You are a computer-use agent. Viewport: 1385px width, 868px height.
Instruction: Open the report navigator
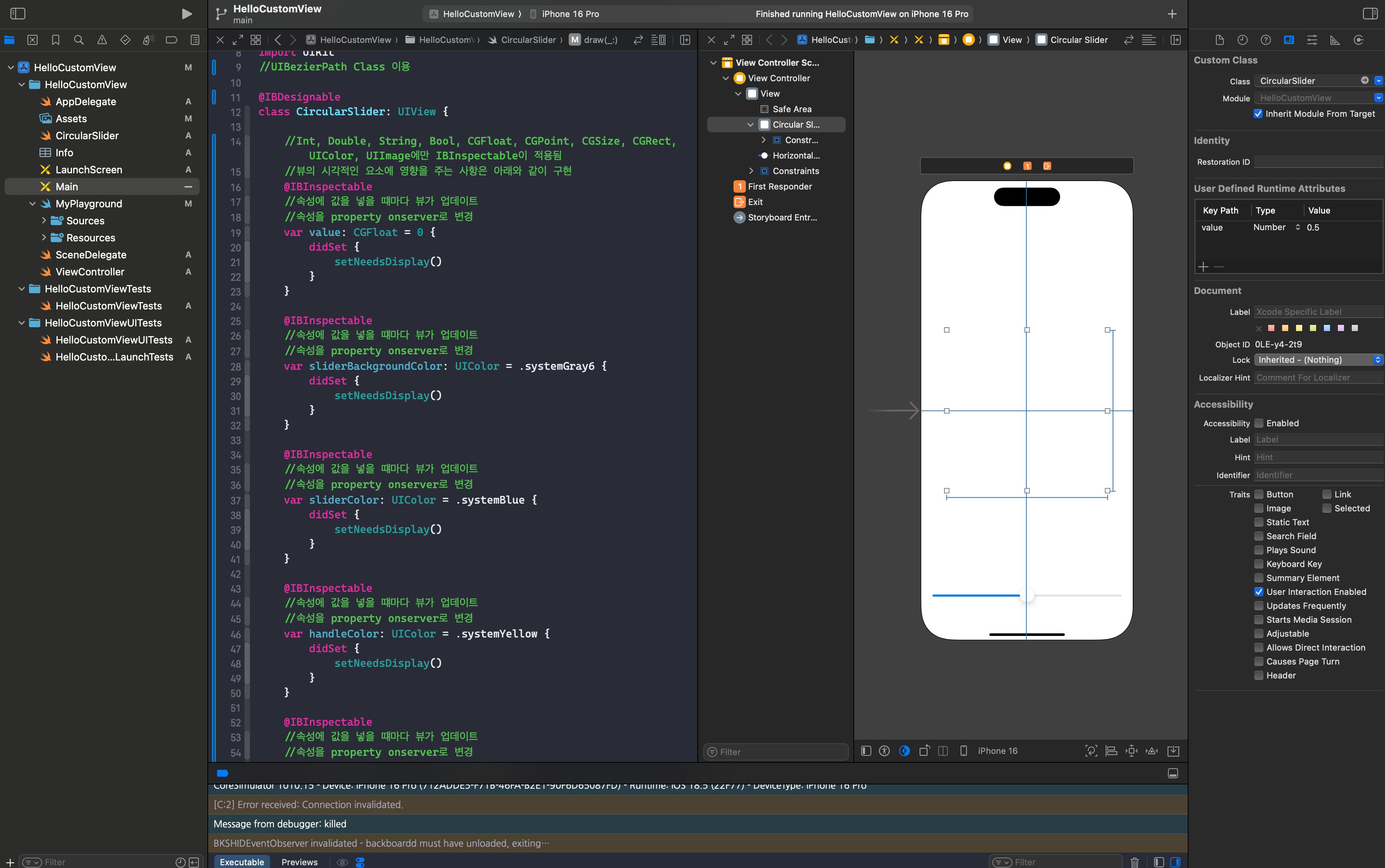pos(195,40)
